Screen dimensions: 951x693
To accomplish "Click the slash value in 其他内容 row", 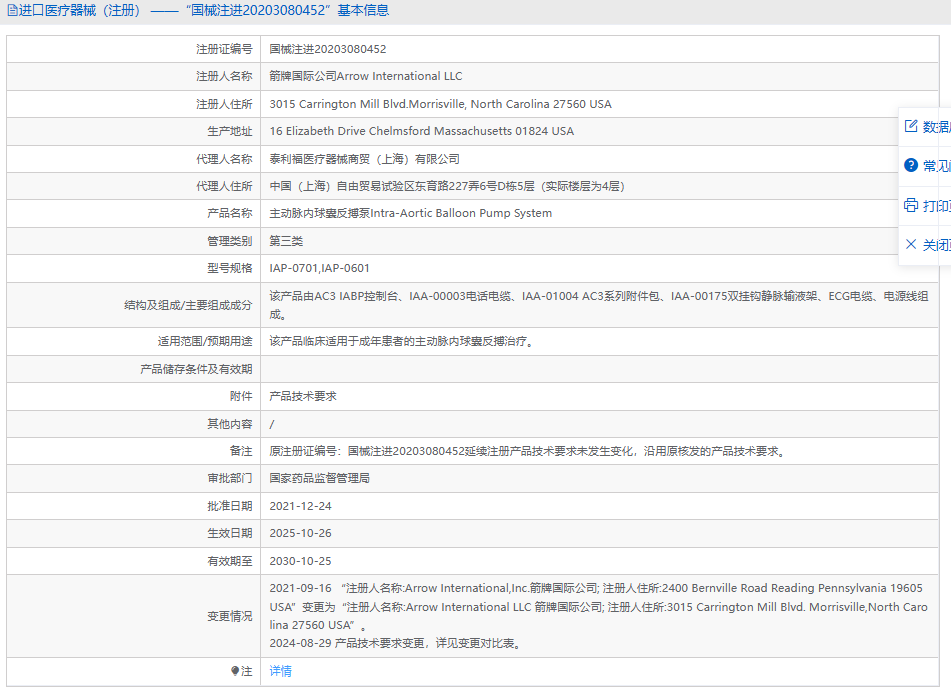I will (272, 424).
